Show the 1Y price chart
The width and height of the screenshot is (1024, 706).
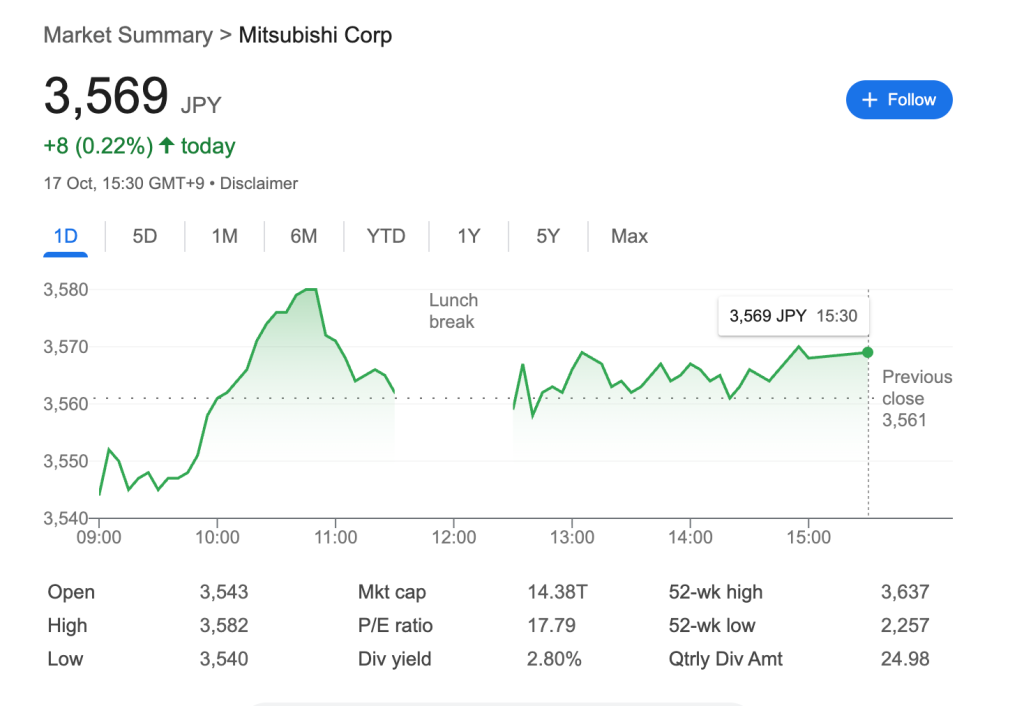tap(469, 237)
